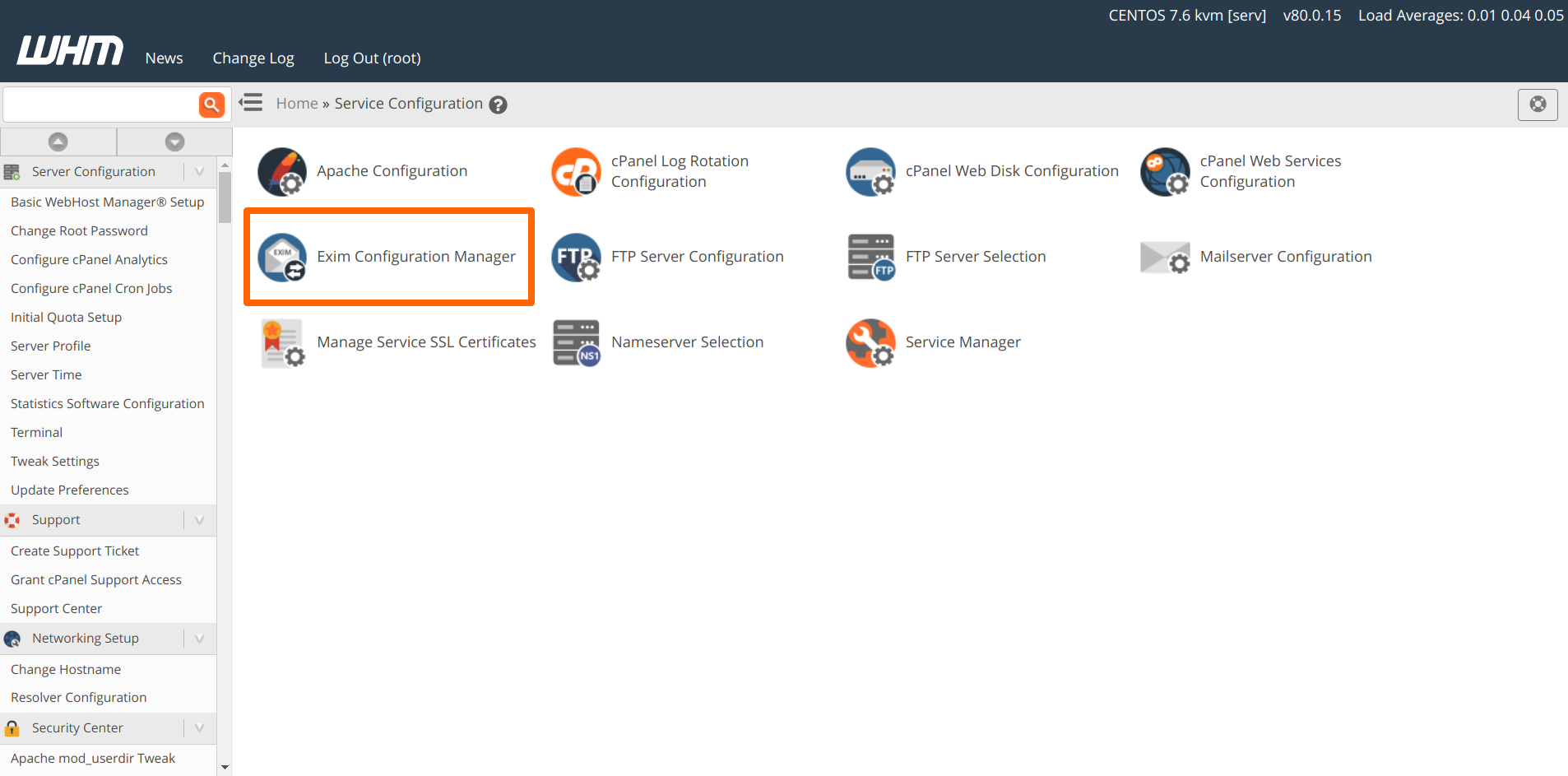Open Manage Service SSL Certificates text link
Image resolution: width=1568 pixels, height=776 pixels.
(427, 342)
